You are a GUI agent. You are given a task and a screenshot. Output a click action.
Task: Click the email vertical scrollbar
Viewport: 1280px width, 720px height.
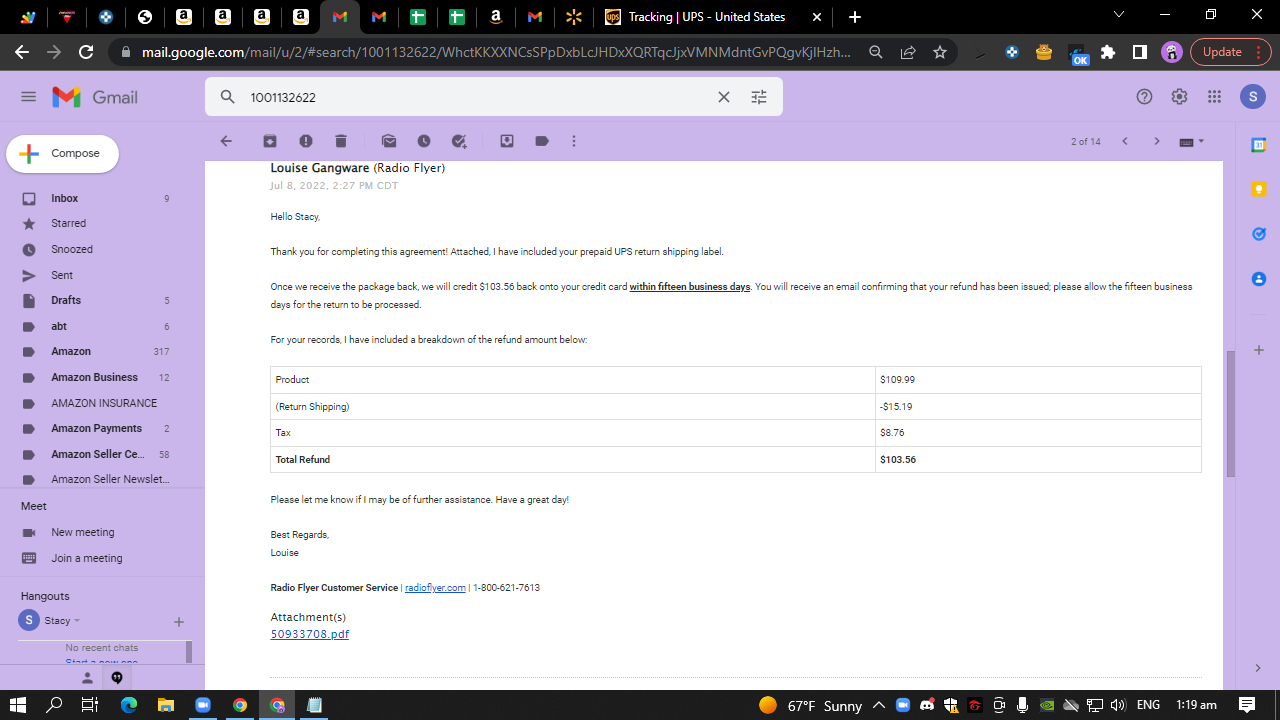click(1230, 414)
